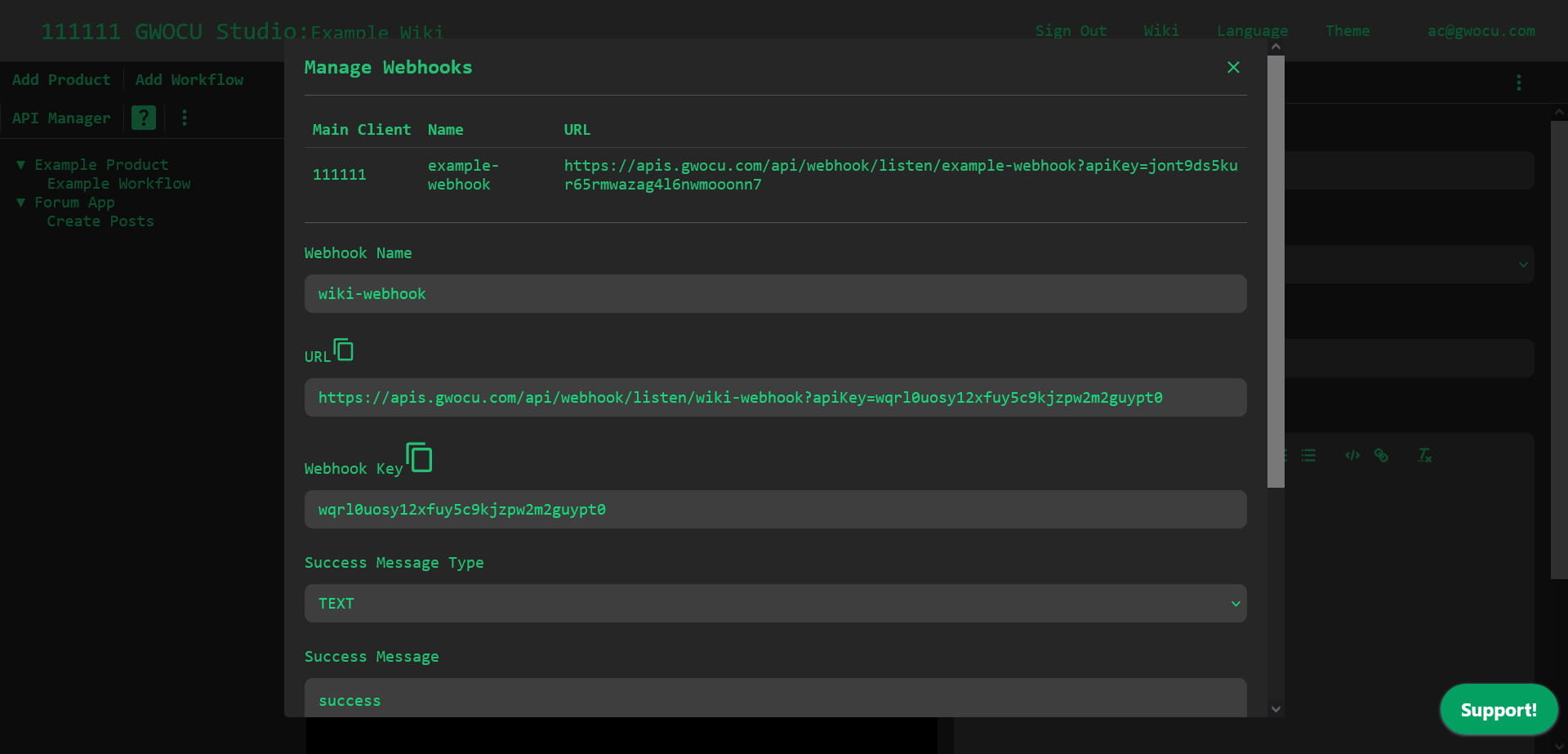
Task: Select the 111111 main client cell
Action: tap(340, 175)
